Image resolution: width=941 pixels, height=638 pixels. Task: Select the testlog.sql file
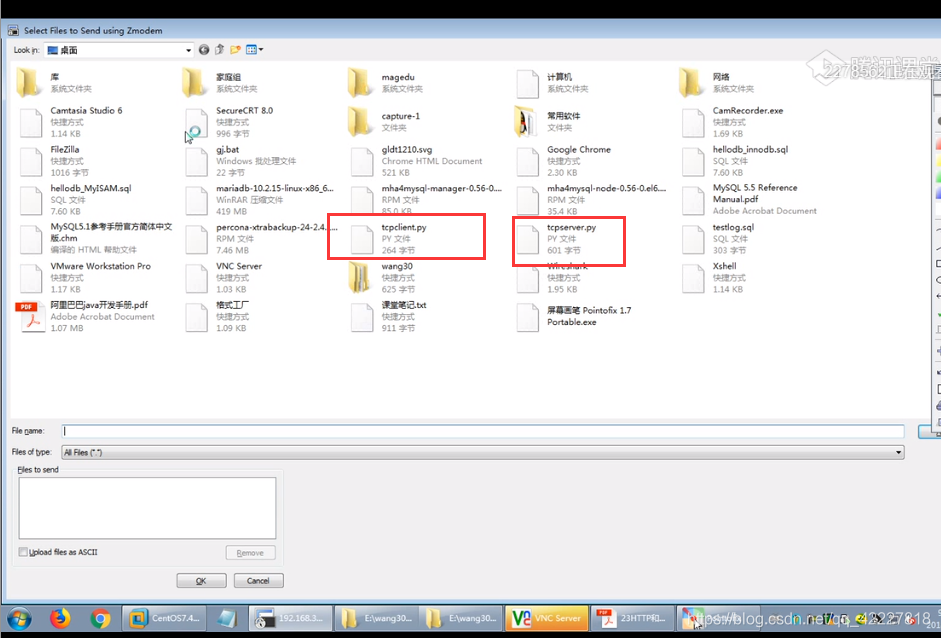pyautogui.click(x=718, y=238)
